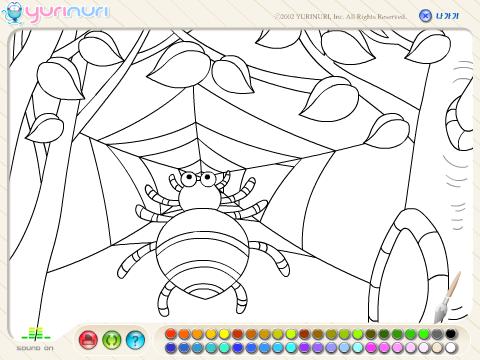Select the black color swatch

[x=450, y=334]
